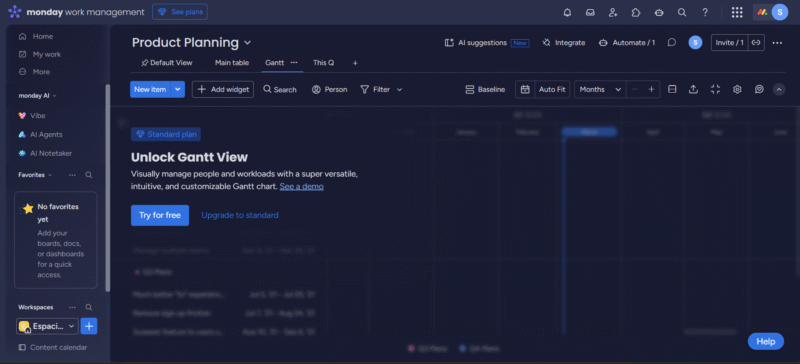Open the apps marketplace puzzle icon
This screenshot has height=364, width=800.
[636, 13]
